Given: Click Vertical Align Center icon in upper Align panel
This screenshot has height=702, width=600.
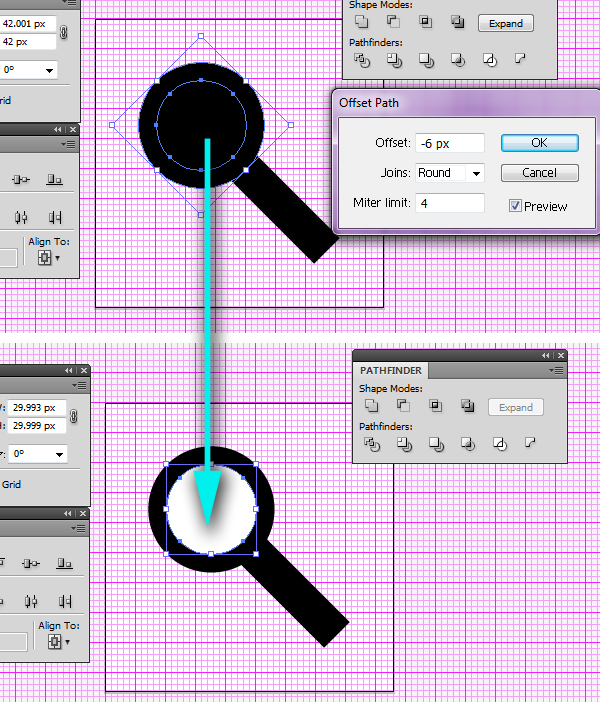Looking at the screenshot, I should pyautogui.click(x=21, y=180).
